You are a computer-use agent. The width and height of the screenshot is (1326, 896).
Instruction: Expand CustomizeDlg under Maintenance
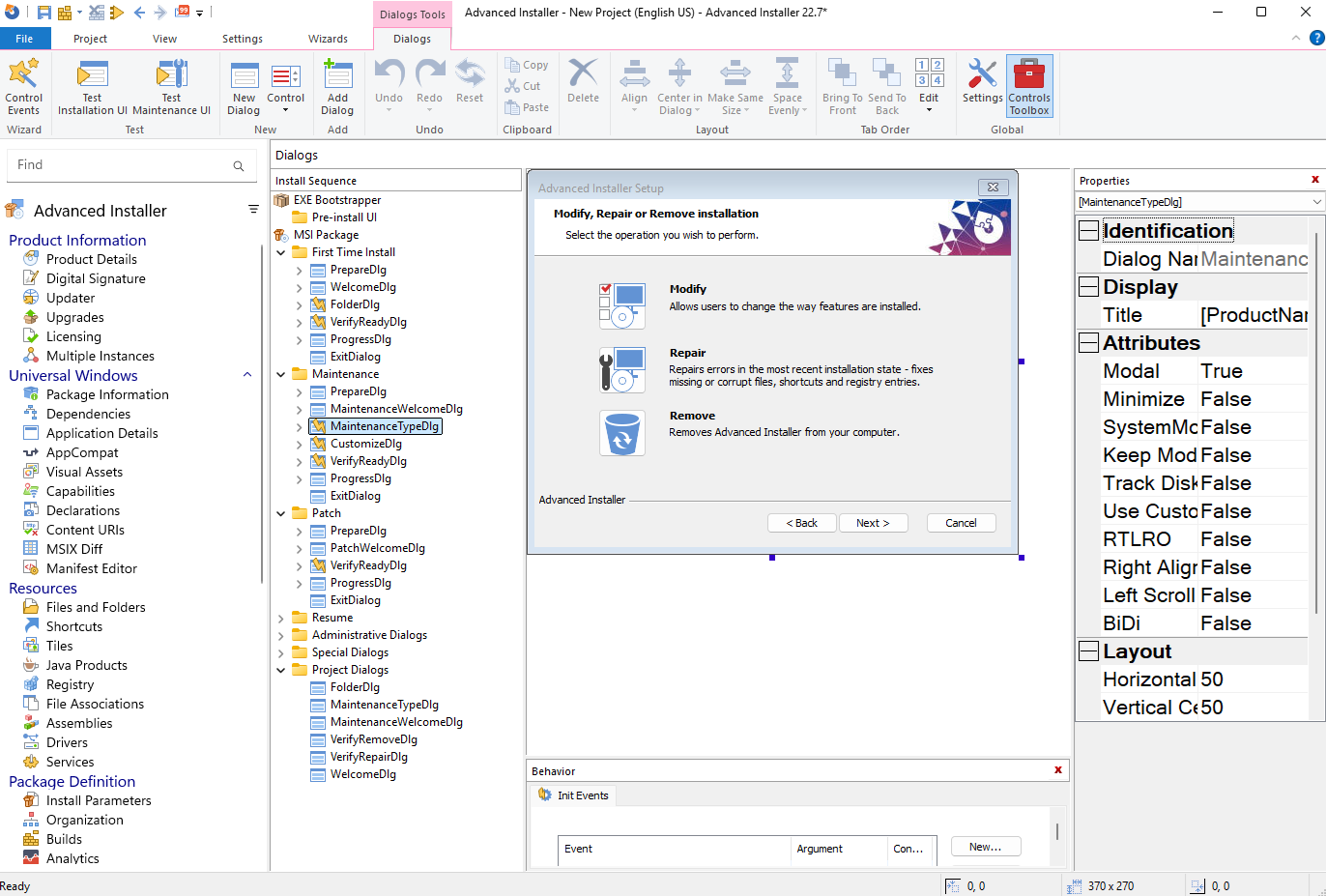click(x=300, y=444)
